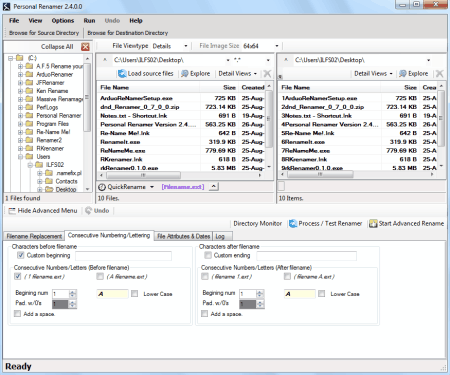Check Add a space in after-filename group
The height and width of the screenshot is (375, 450).
[x=204, y=314]
